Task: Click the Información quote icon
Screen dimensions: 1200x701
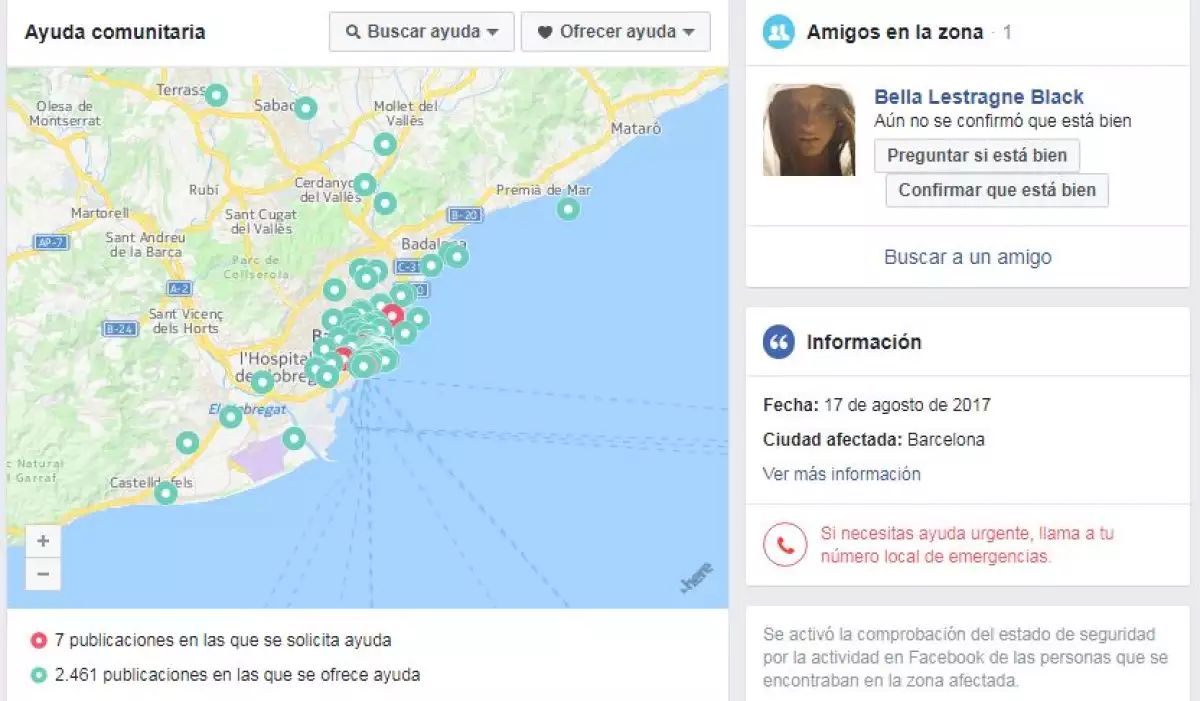Action: [x=778, y=342]
